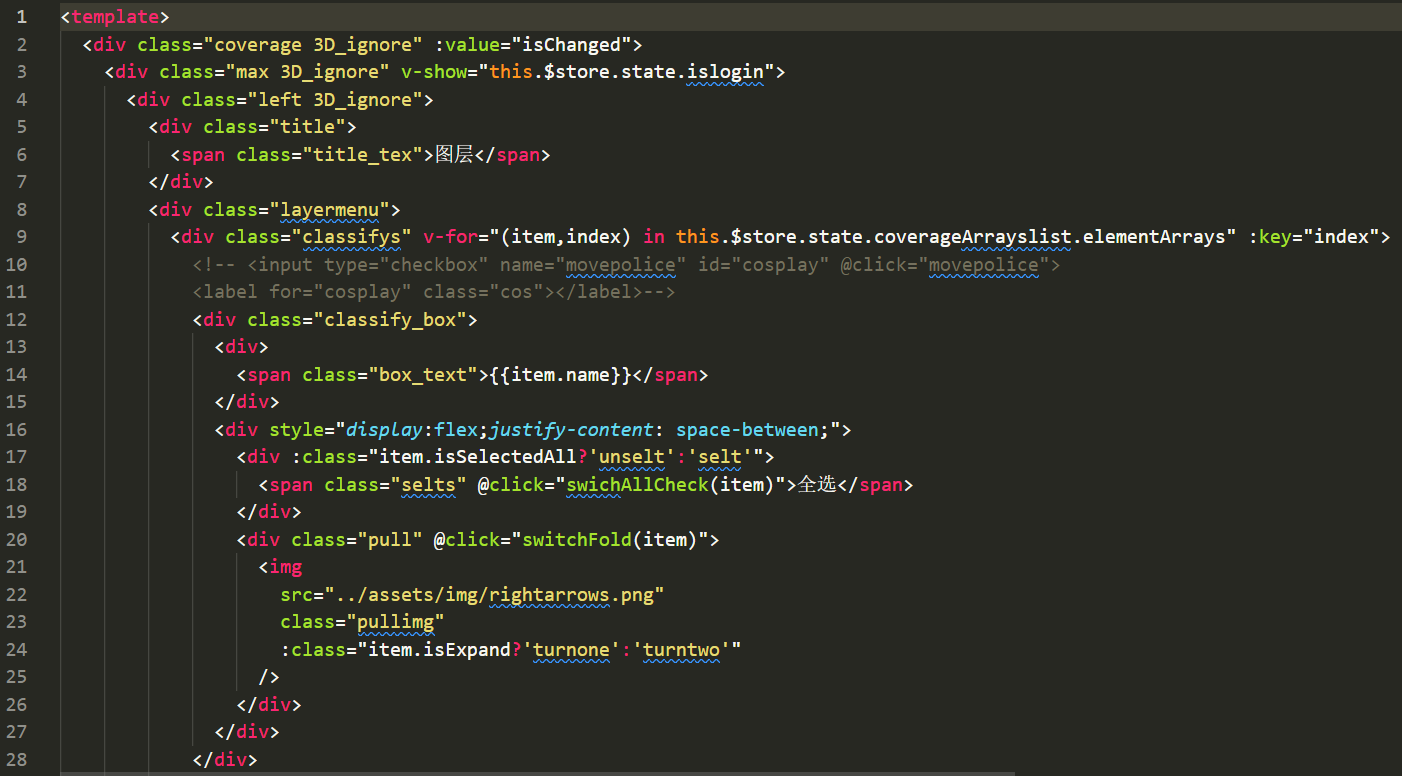
Task: Click the justify-content style property
Action: (x=572, y=430)
